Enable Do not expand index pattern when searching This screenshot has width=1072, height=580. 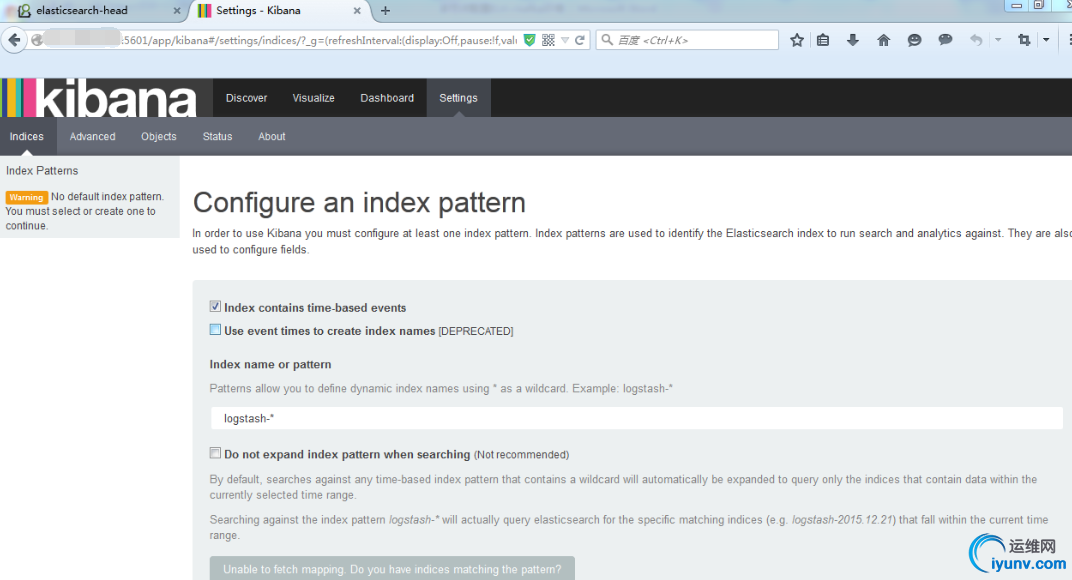215,453
